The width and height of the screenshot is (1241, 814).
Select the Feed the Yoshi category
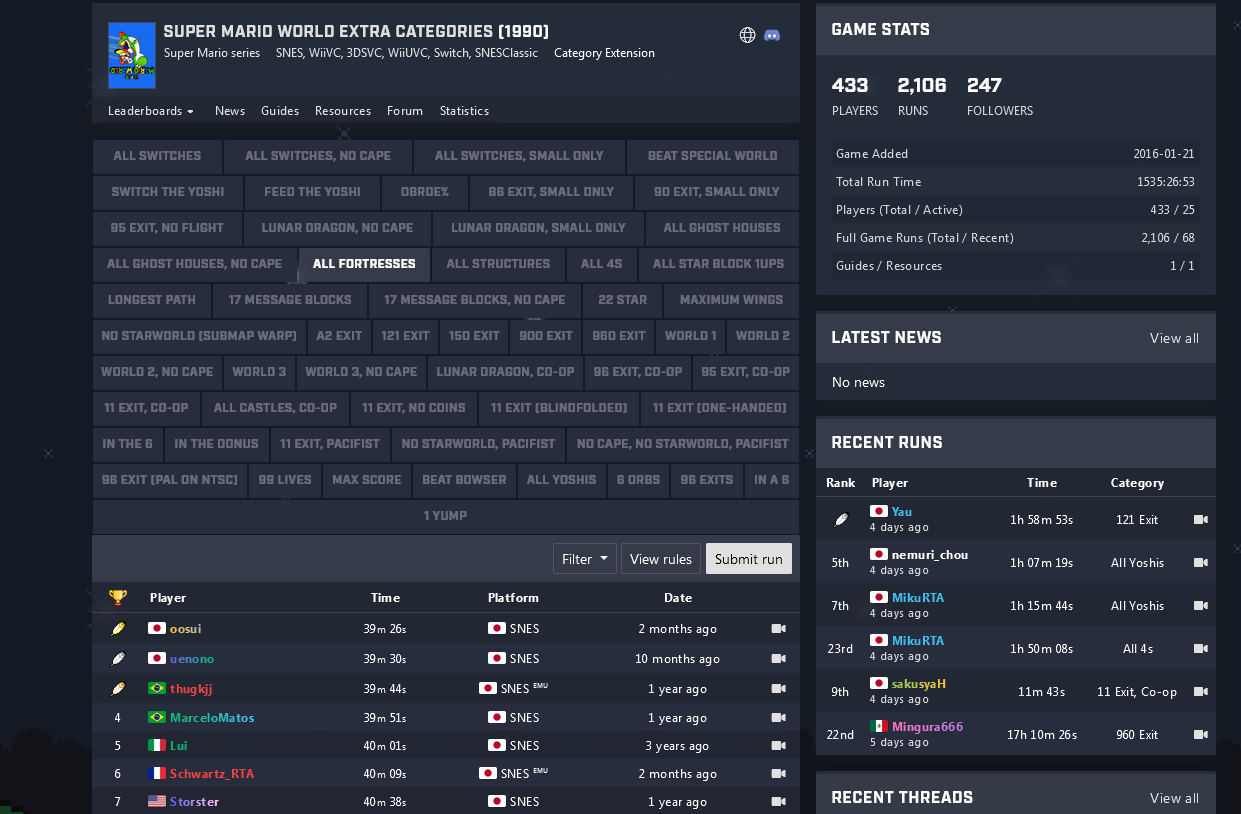pos(312,192)
